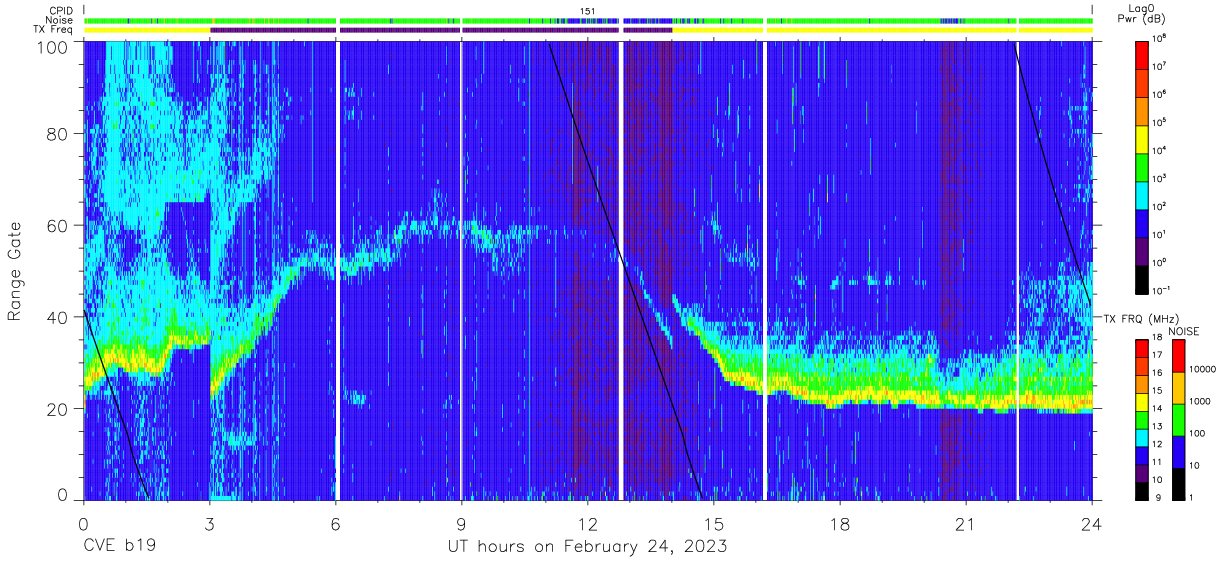Screen dimensions: 1228x567
Task: Click the 'Noise' row label above the plot
Action: coord(60,20)
